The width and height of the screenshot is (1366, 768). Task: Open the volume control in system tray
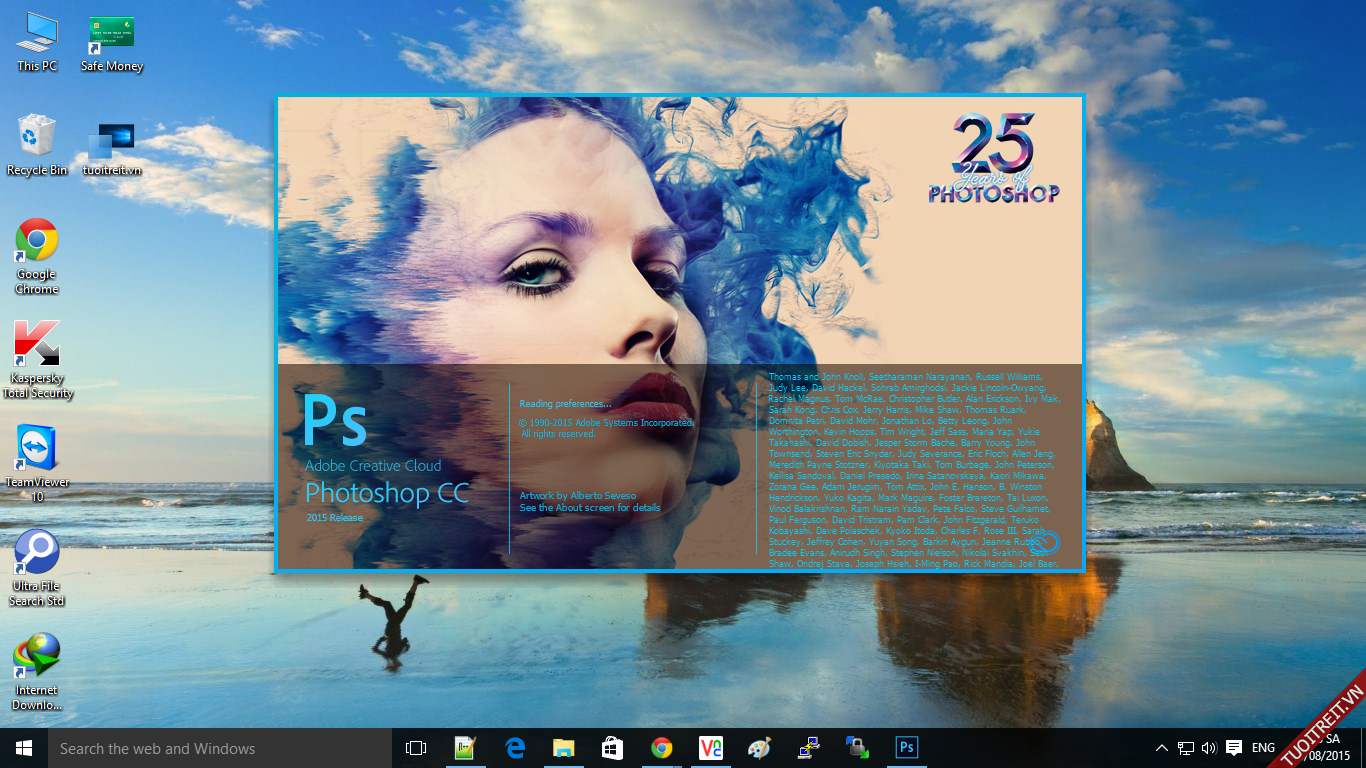click(1209, 748)
